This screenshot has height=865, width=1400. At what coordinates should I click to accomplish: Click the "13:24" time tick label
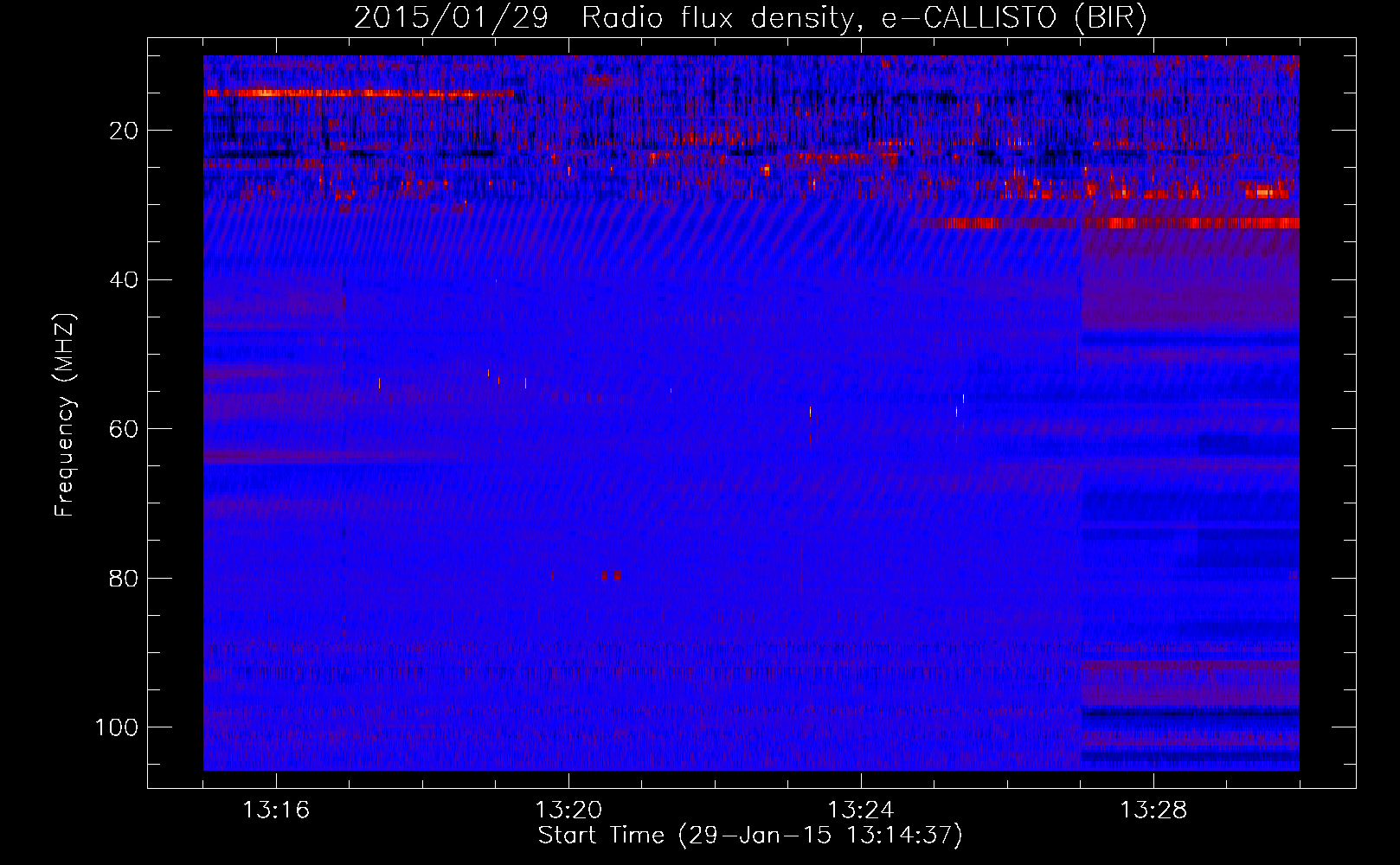[861, 811]
